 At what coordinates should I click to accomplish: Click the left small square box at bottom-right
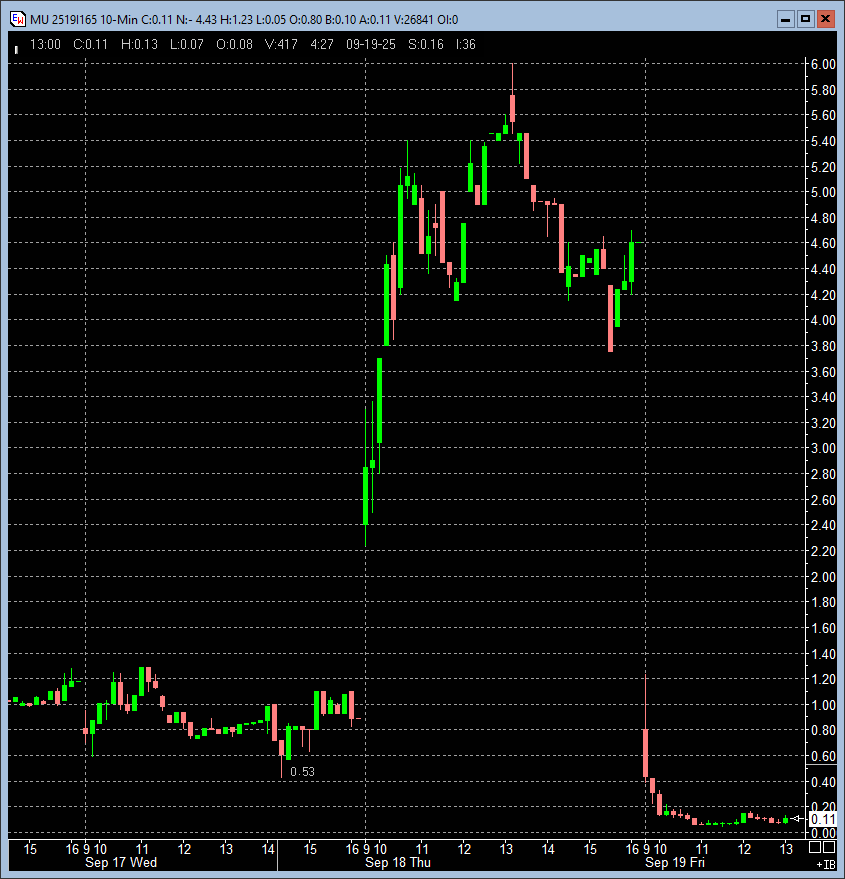click(x=815, y=848)
